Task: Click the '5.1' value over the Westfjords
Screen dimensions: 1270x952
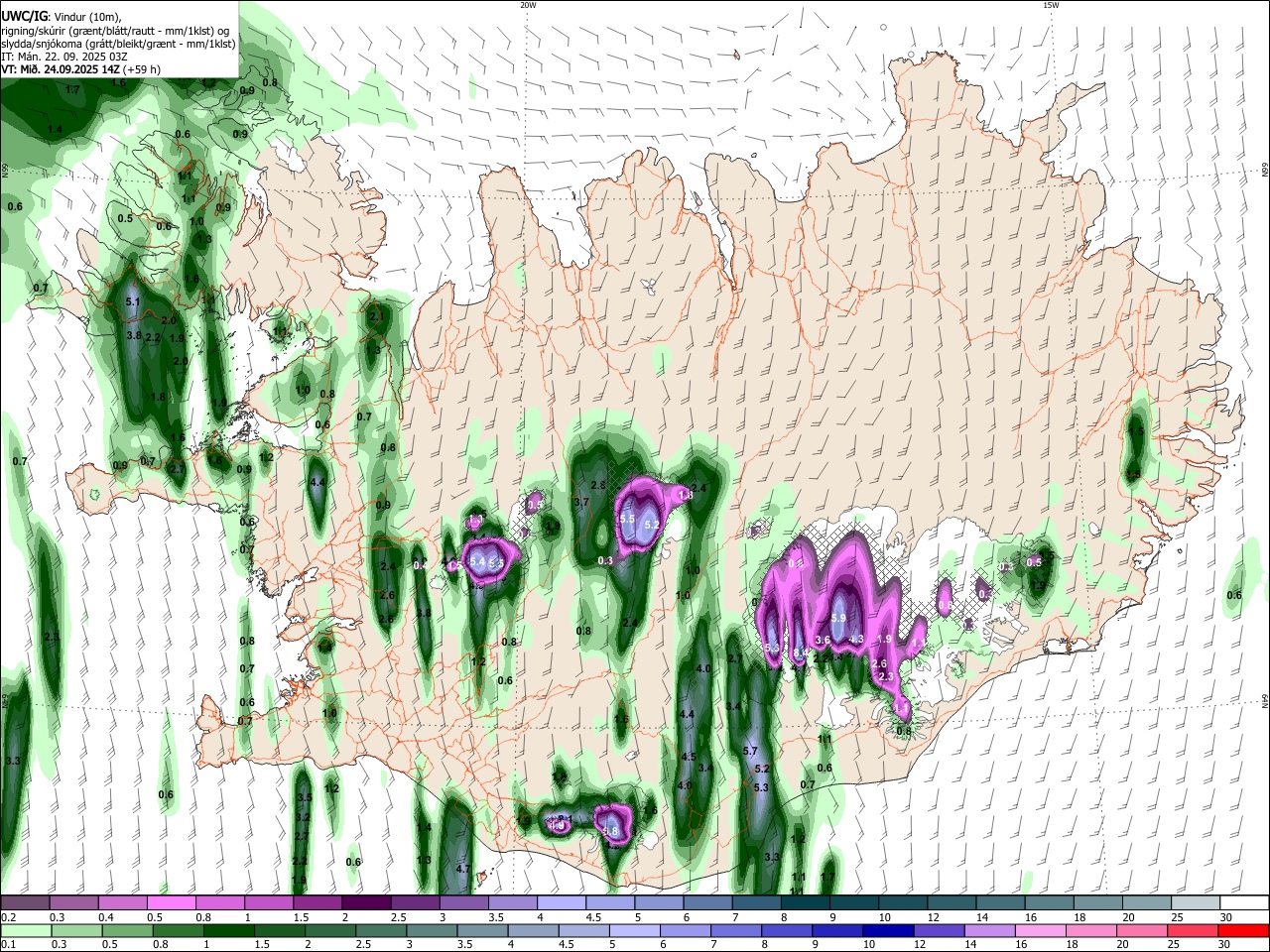Action: coord(134,300)
